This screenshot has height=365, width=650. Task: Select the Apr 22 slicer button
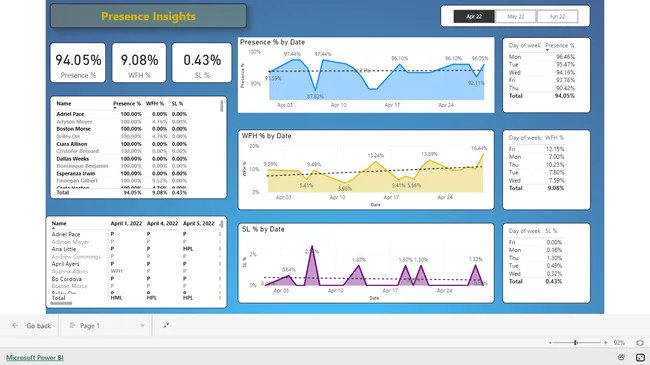pyautogui.click(x=474, y=17)
